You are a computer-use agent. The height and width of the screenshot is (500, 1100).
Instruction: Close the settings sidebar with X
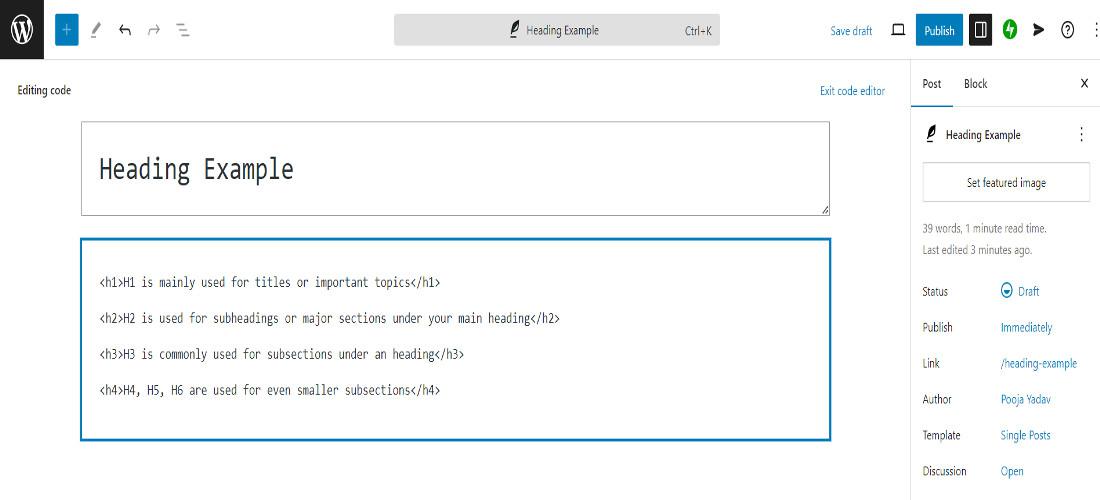pos(1084,84)
